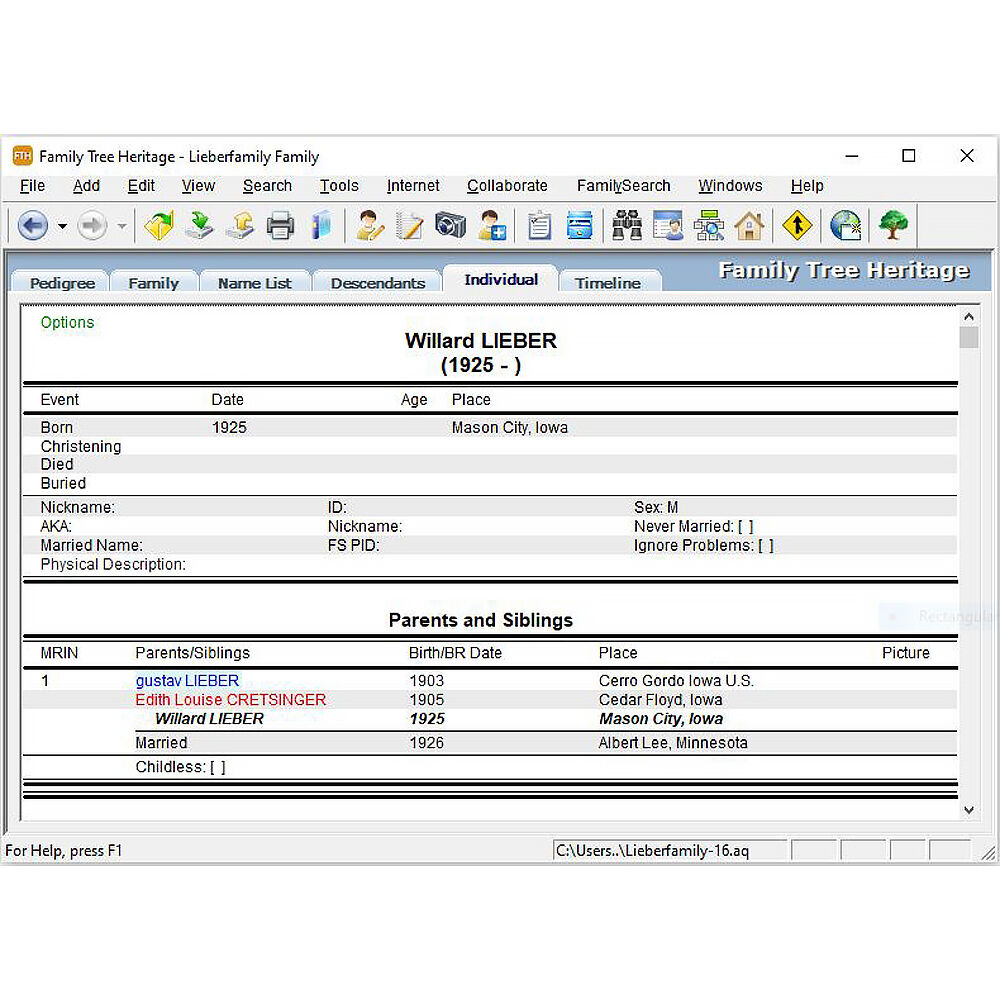Viewport: 1000px width, 1000px height.
Task: Click the blue book icon
Action: click(321, 225)
